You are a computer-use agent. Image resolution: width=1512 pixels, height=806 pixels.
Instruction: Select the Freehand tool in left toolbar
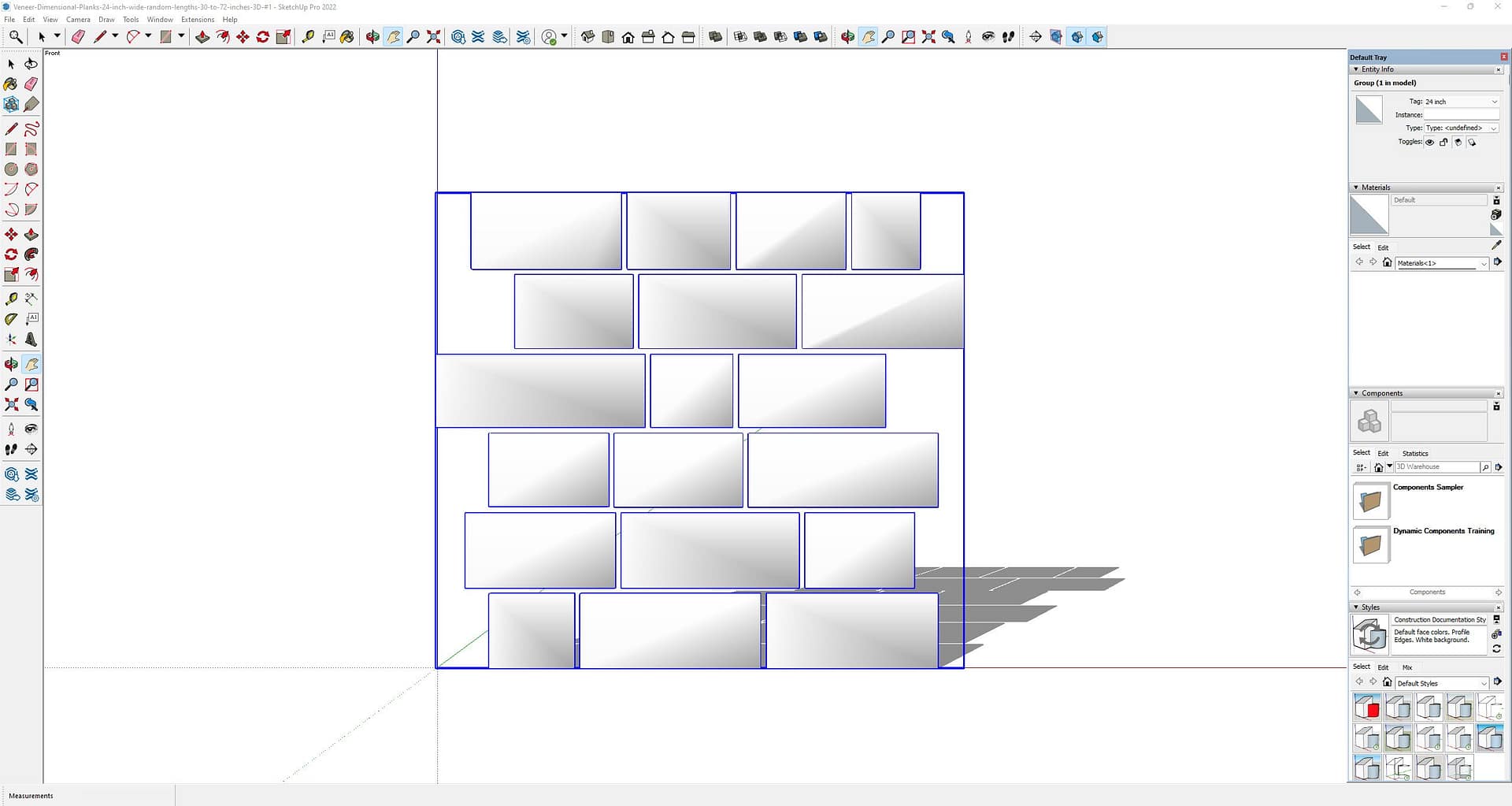[31, 129]
